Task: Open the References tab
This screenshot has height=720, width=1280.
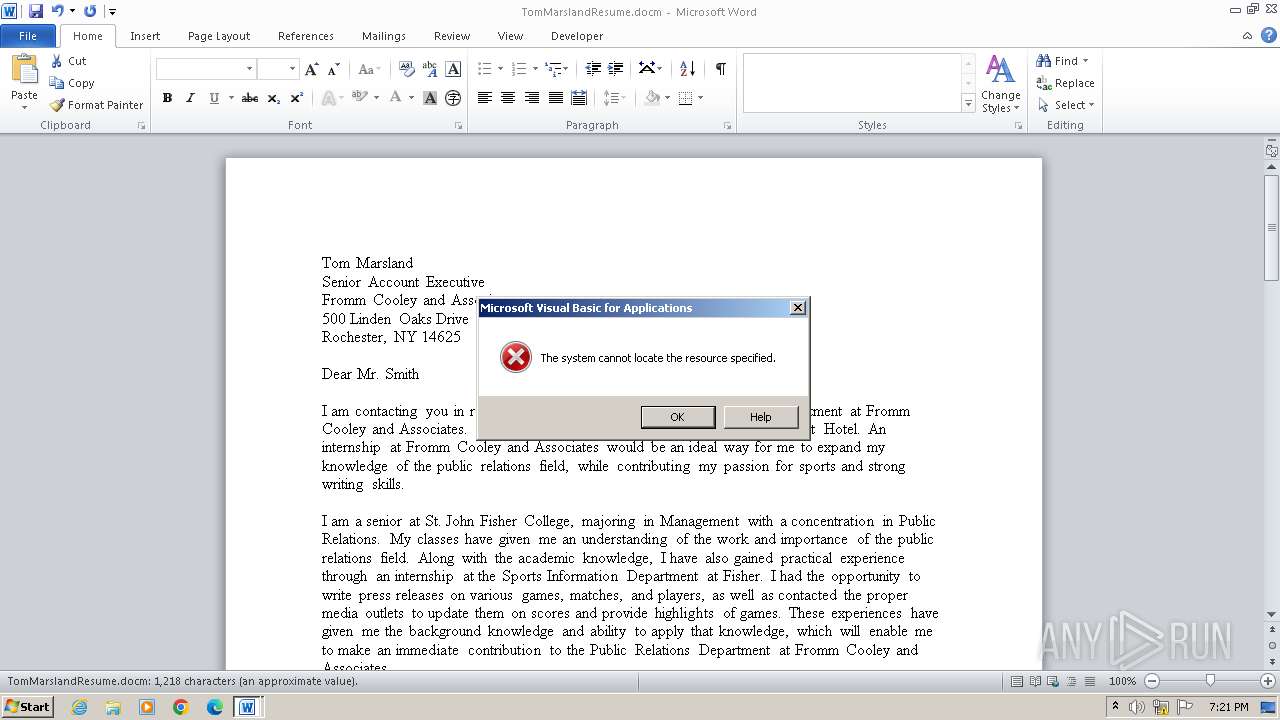Action: 306,36
